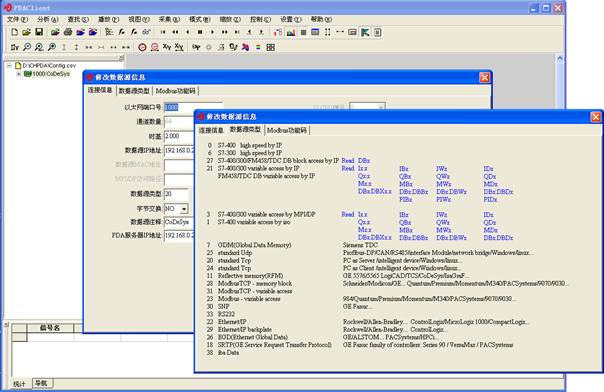Image resolution: width=604 pixels, height=392 pixels.
Task: Click the first Xy plot icon
Action: (166, 47)
